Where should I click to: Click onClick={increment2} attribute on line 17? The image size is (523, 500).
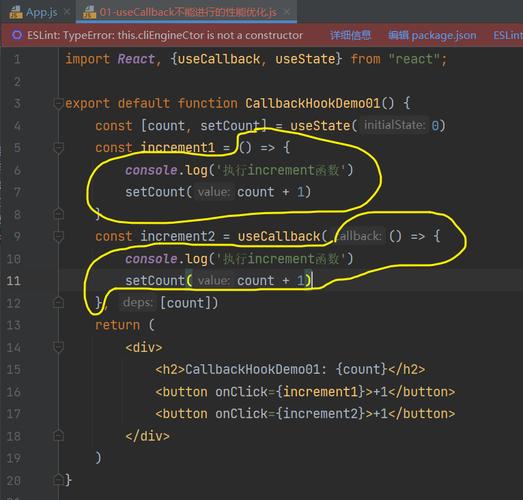click(x=290, y=414)
